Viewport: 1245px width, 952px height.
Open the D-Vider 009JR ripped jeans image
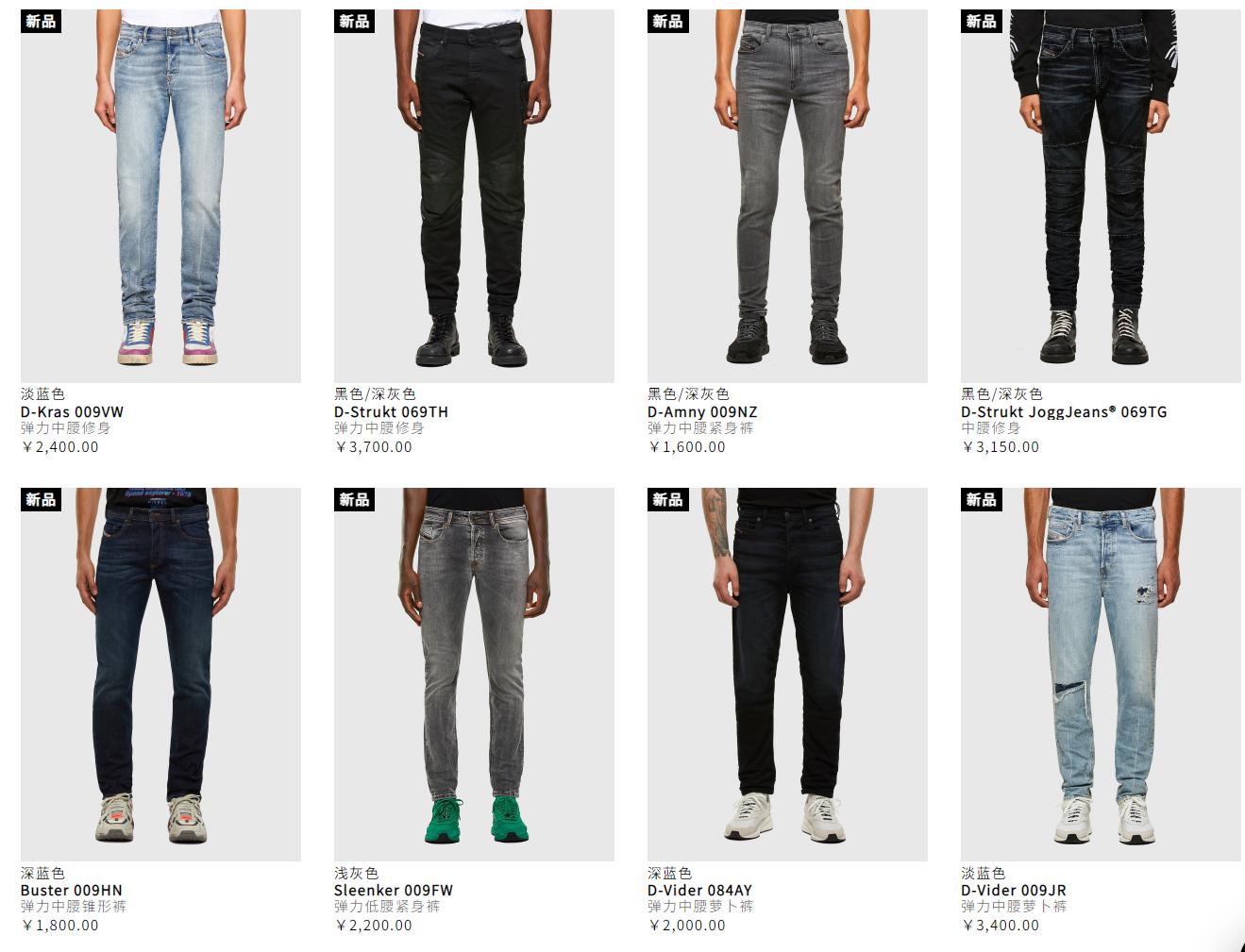pyautogui.click(x=1101, y=675)
